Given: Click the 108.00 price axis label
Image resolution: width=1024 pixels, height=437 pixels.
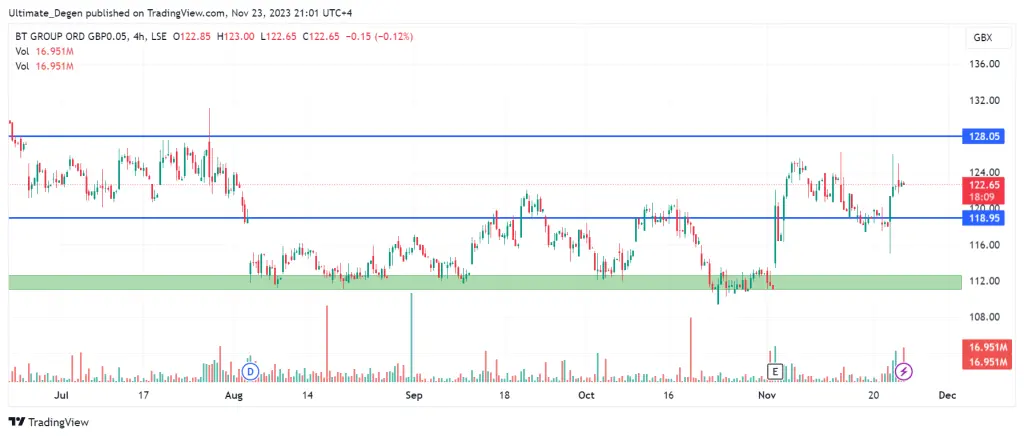Looking at the screenshot, I should pos(986,317).
